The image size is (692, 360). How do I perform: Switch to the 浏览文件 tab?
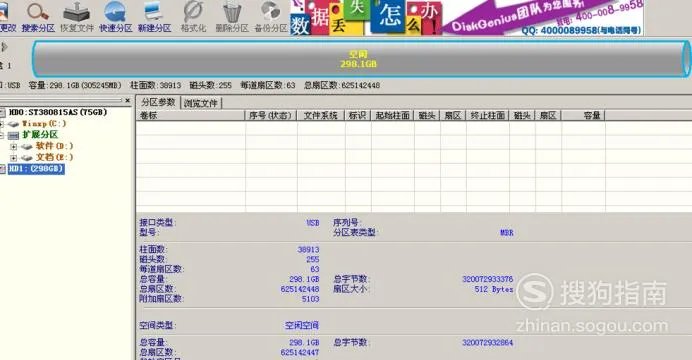pos(201,103)
